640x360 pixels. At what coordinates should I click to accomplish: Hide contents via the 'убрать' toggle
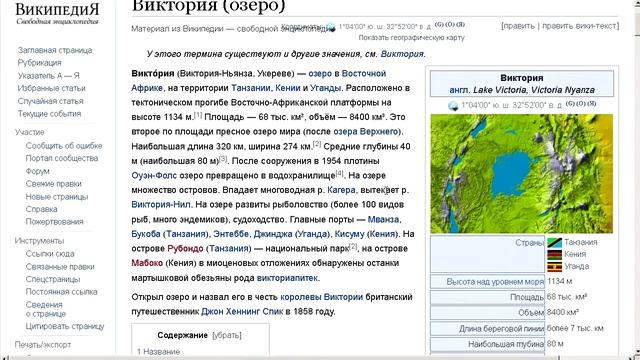pos(227,336)
